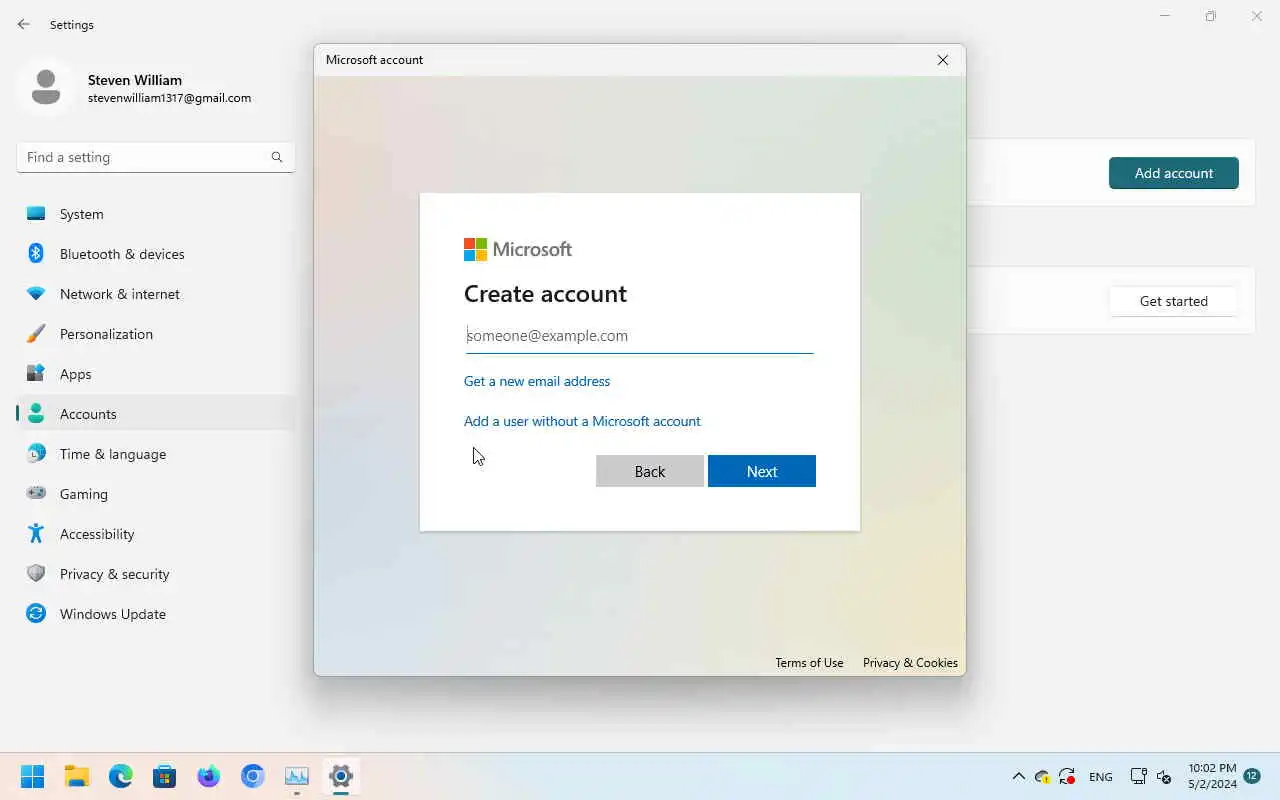Screen dimensions: 1280x800
Task: Open Microsoft Store from the taskbar
Action: coord(165,776)
